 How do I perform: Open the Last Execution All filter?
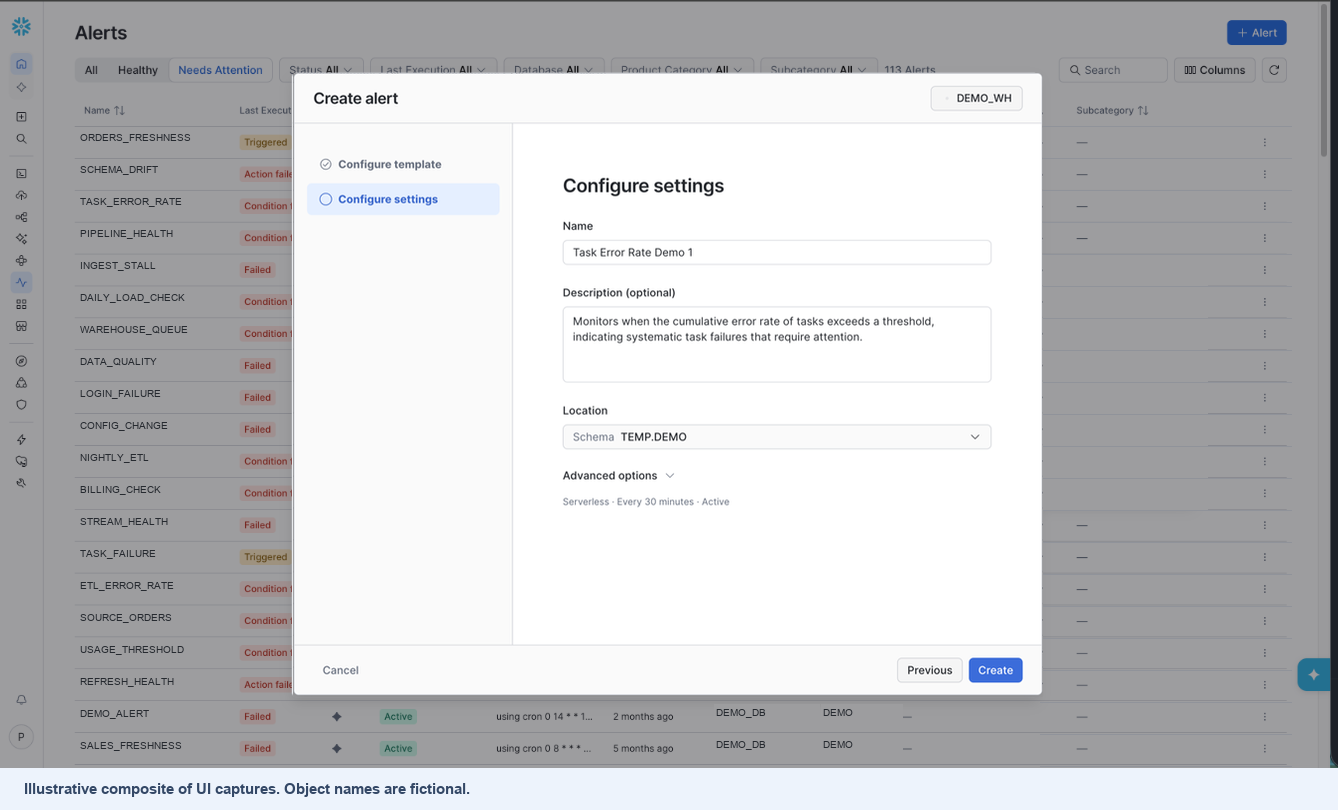point(433,70)
